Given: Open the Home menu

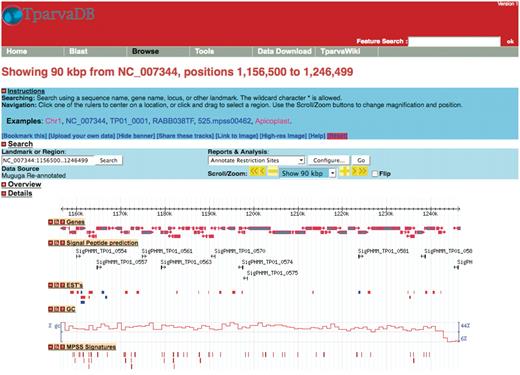Looking at the screenshot, I should click(x=17, y=51).
